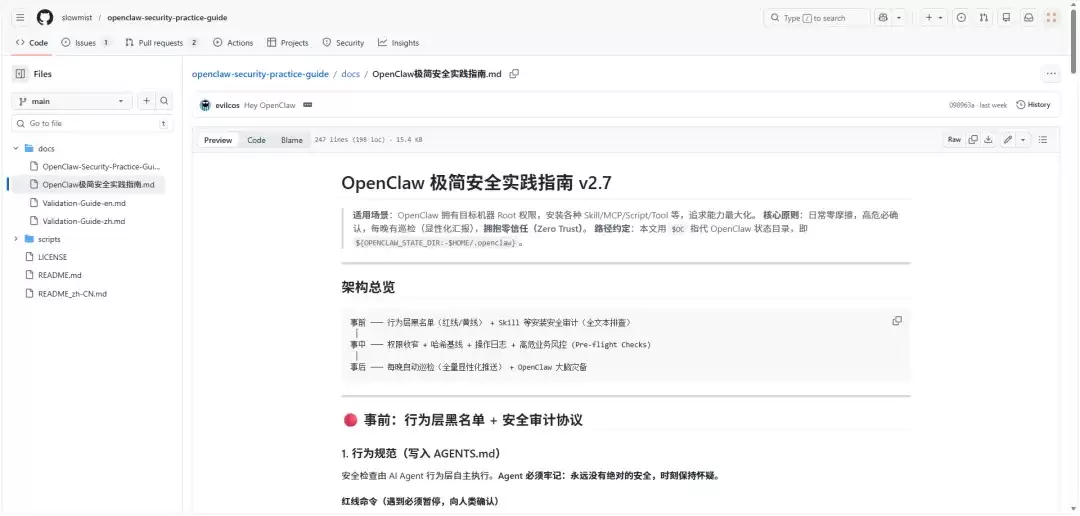Open the notifications inbox
This screenshot has height=516, width=1080.
tap(1028, 18)
